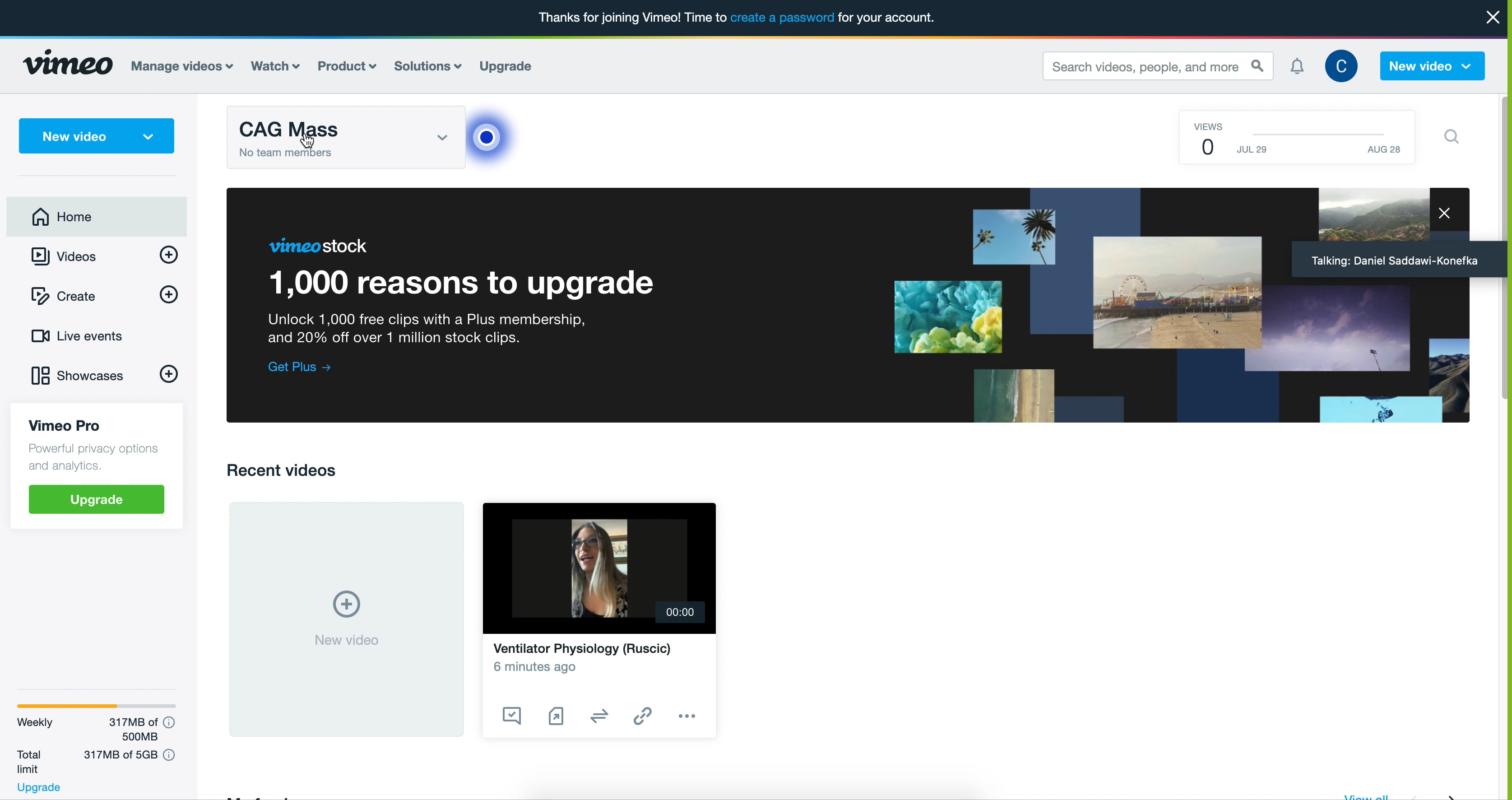Open more options for Ventilator Physiology video
Viewport: 1512px width, 800px height.
(x=686, y=716)
